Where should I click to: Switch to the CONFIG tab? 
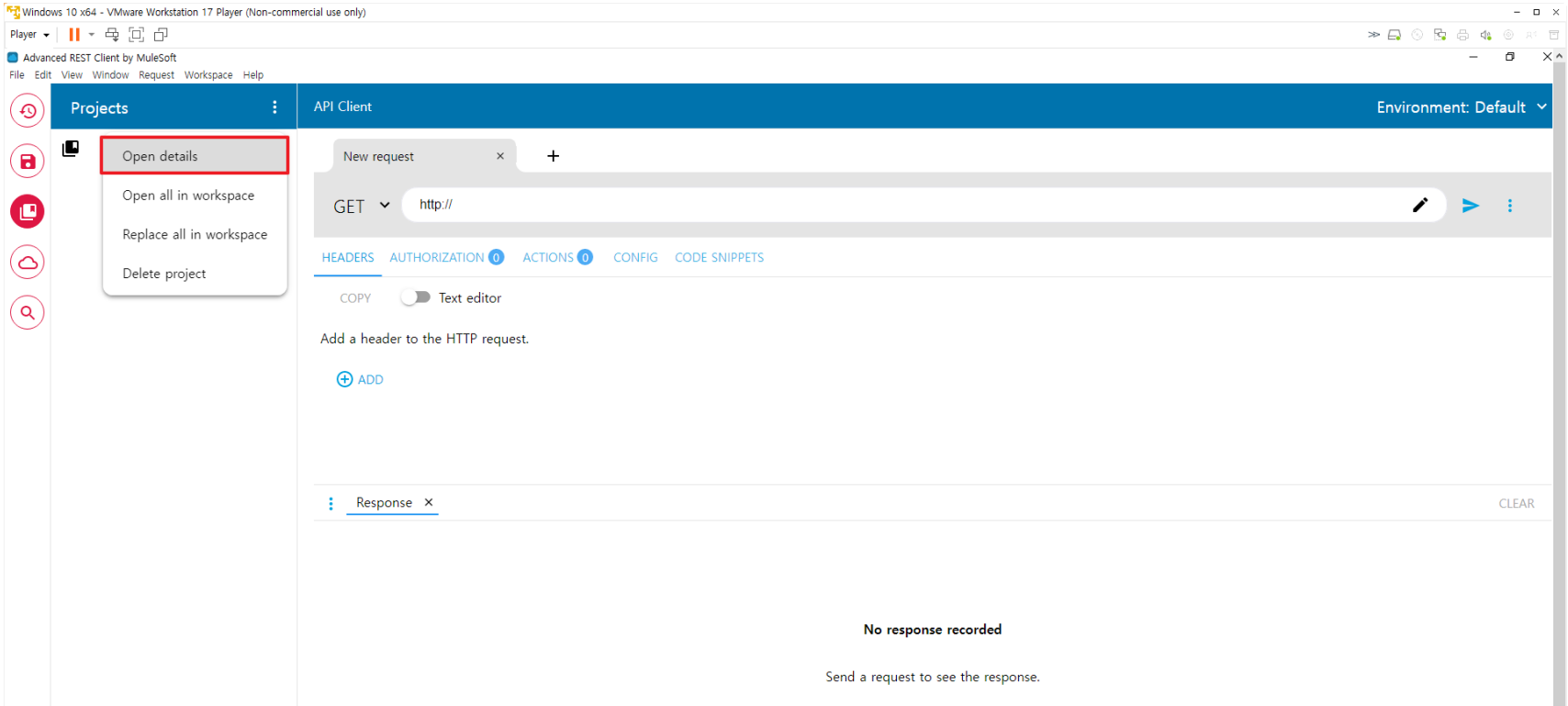point(635,258)
